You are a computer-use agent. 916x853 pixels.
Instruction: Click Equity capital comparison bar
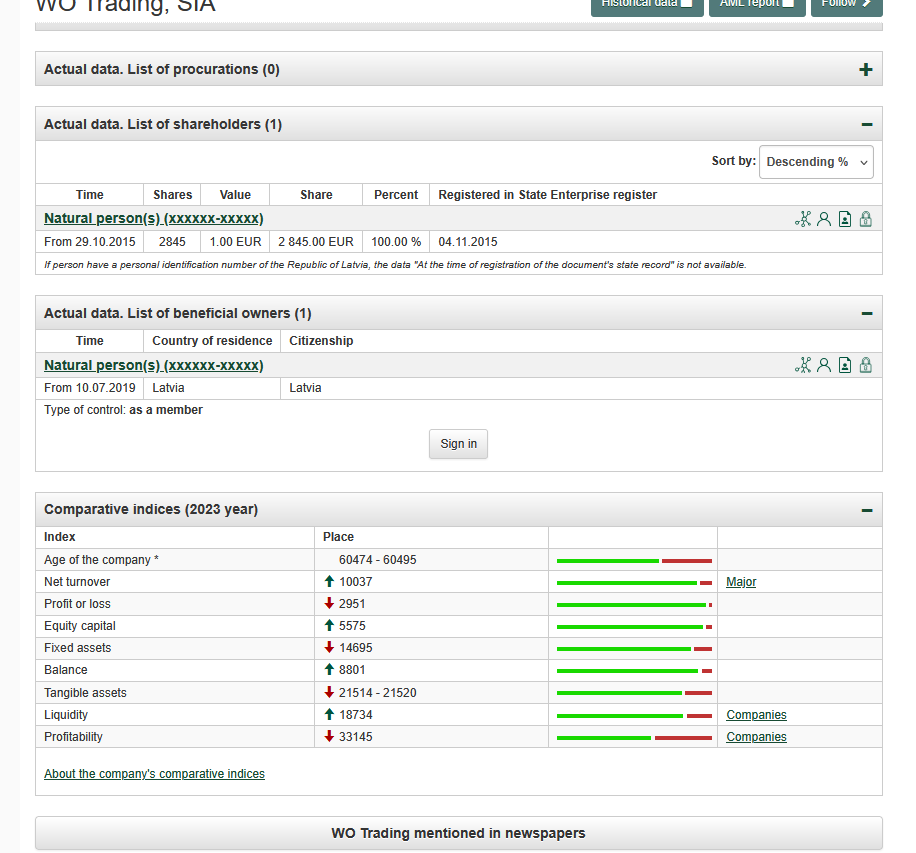pyautogui.click(x=634, y=627)
